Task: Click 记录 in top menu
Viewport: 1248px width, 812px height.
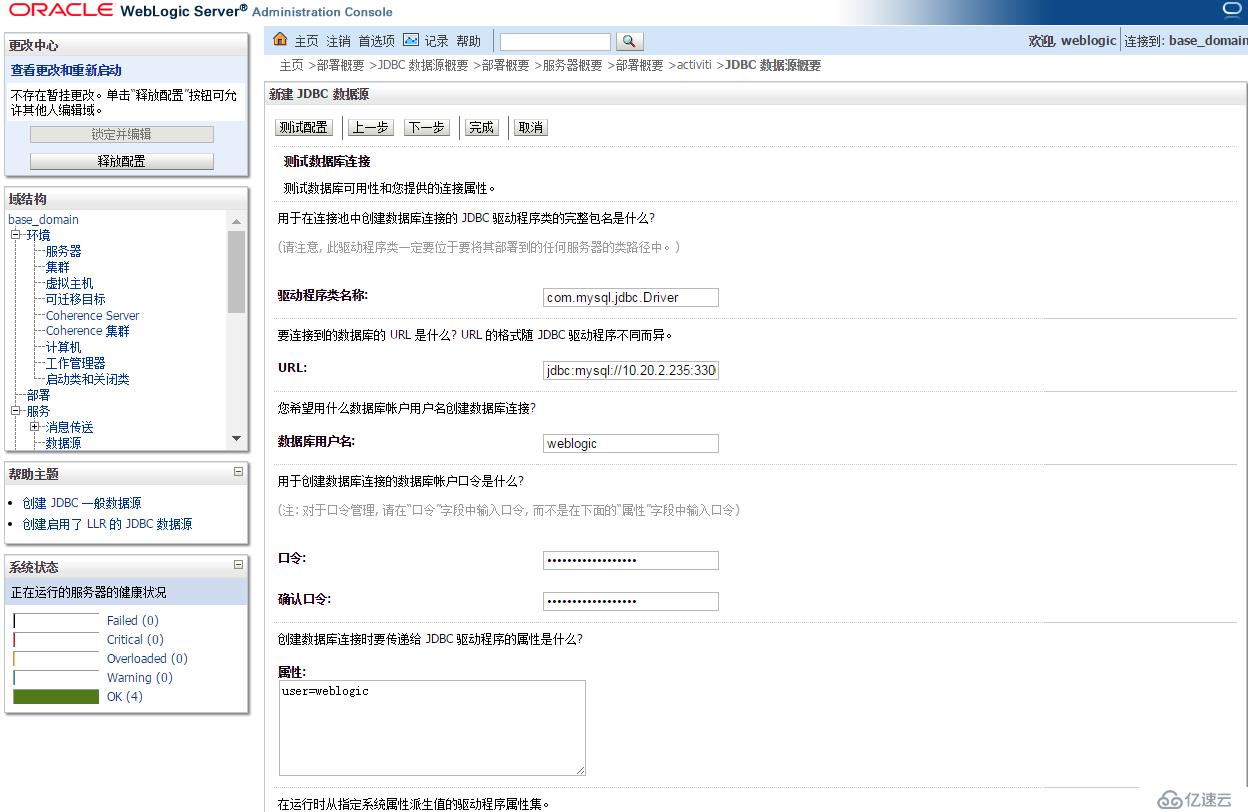Action: click(437, 41)
